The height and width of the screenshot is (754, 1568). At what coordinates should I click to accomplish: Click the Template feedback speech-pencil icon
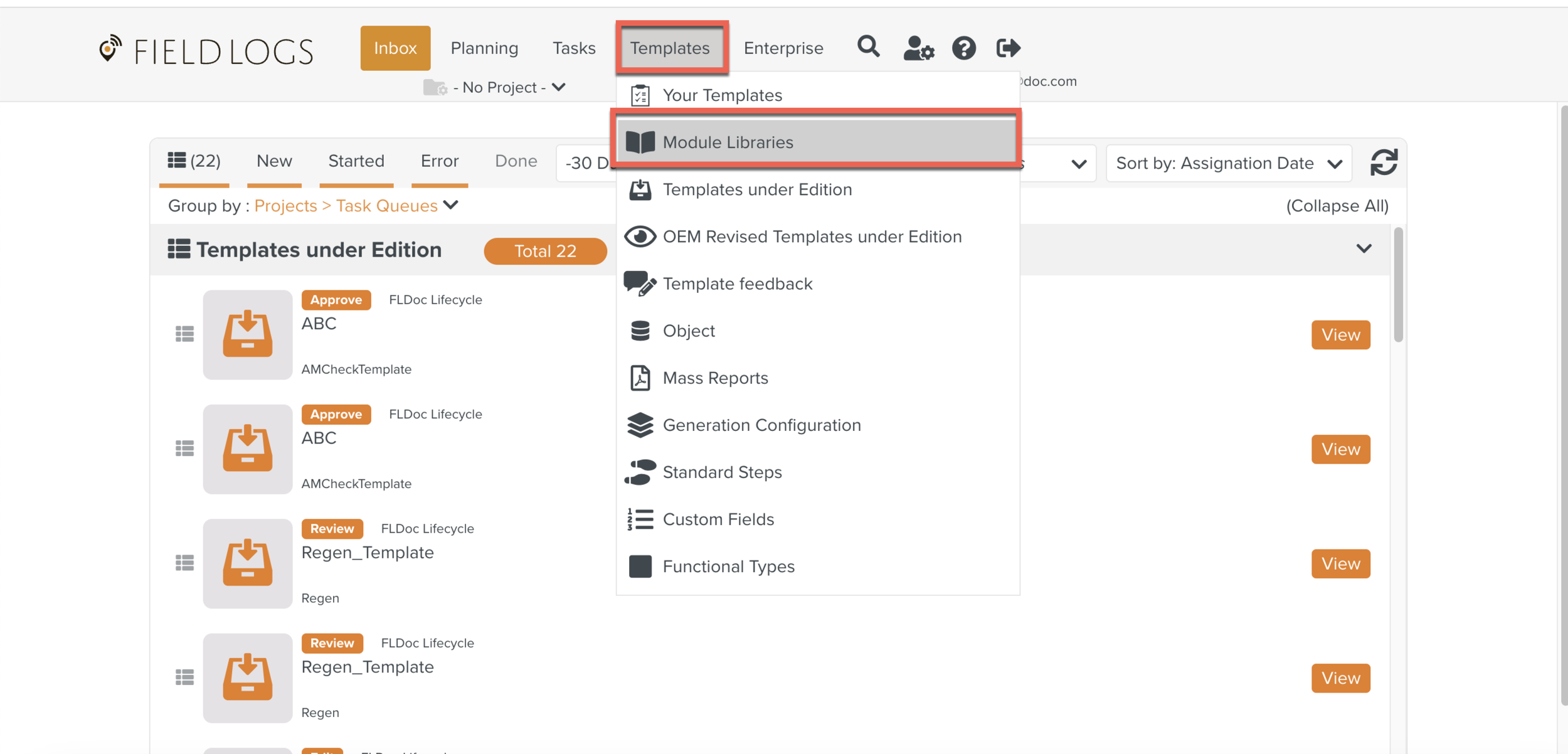(640, 284)
